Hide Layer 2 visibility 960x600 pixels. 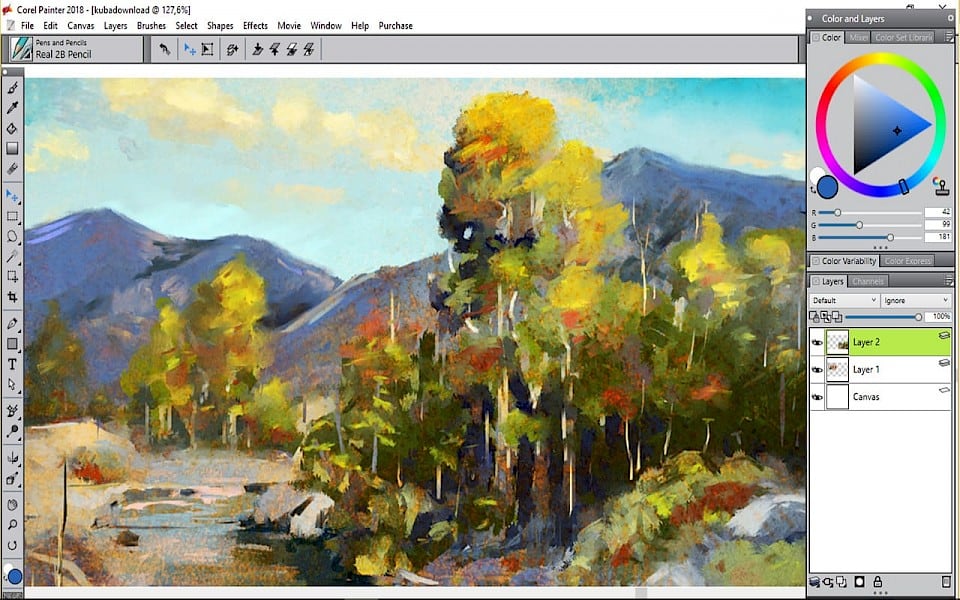[817, 341]
